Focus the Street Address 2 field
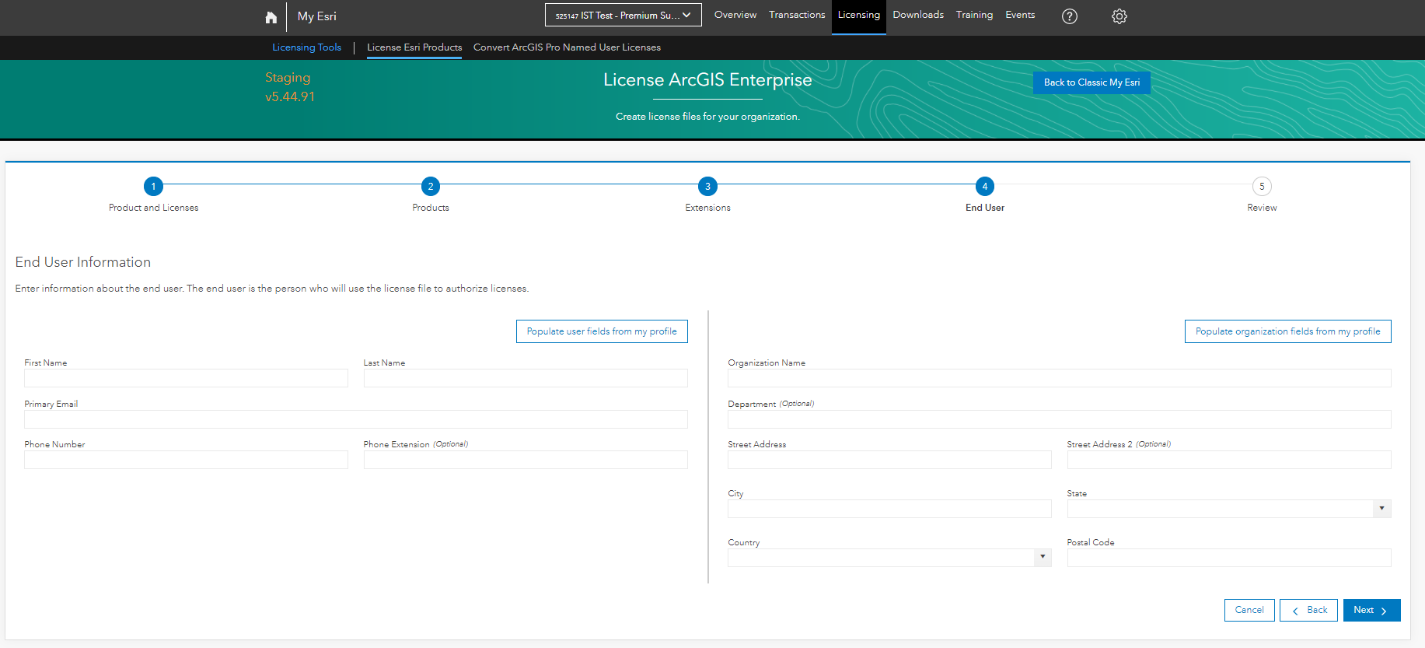This screenshot has width=1425, height=648. coord(1229,459)
